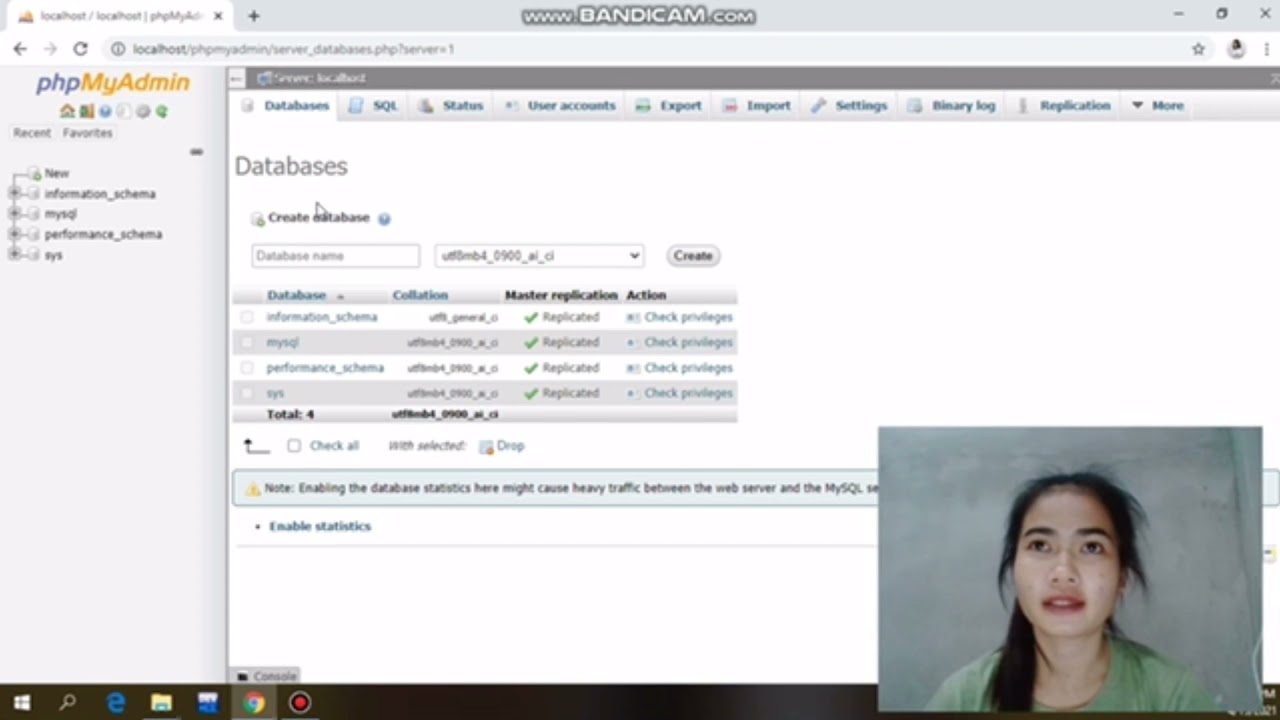The width and height of the screenshot is (1280, 720).
Task: Click mysql database icon in tree
Action: 34,214
